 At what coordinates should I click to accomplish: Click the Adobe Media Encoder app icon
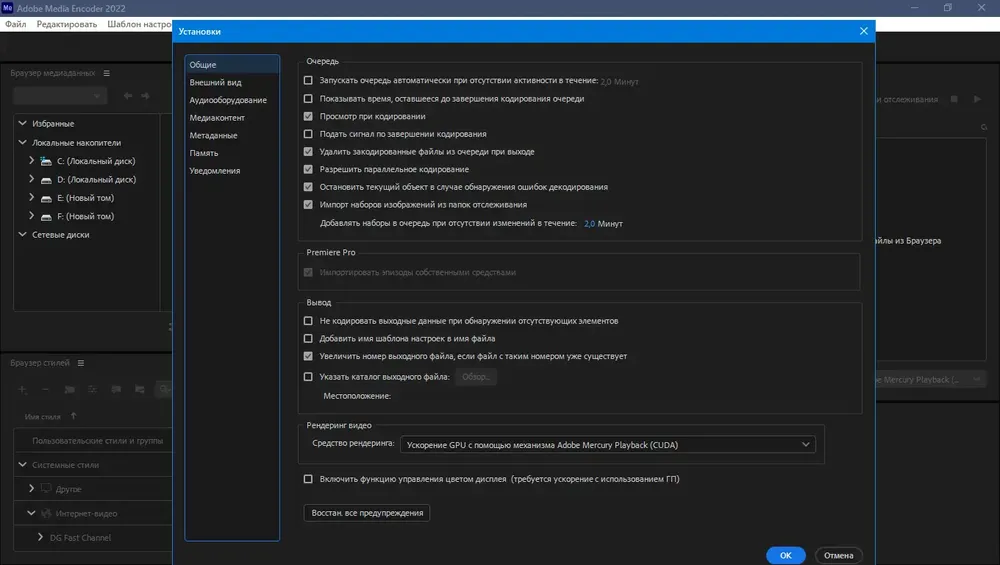(x=8, y=8)
